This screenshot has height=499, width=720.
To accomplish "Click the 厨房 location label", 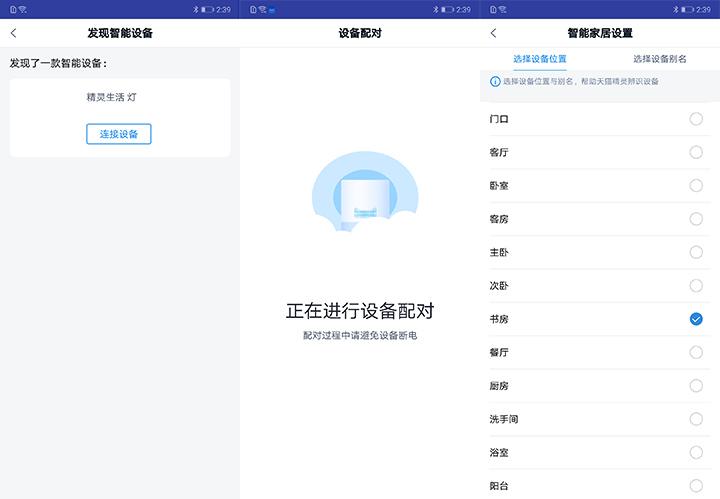I will pyautogui.click(x=499, y=386).
